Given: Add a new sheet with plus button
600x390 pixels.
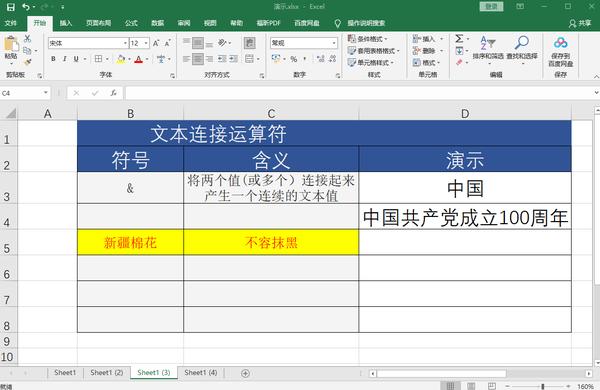Looking at the screenshot, I should click(x=246, y=373).
